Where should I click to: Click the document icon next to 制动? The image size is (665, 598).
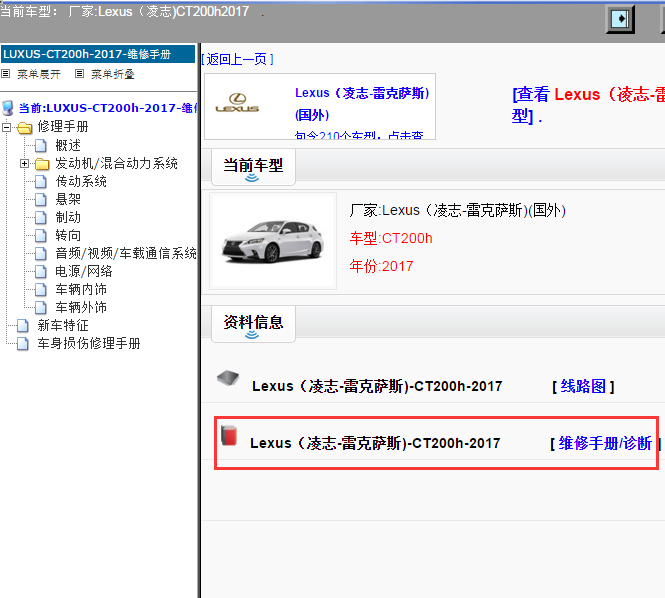click(41, 218)
